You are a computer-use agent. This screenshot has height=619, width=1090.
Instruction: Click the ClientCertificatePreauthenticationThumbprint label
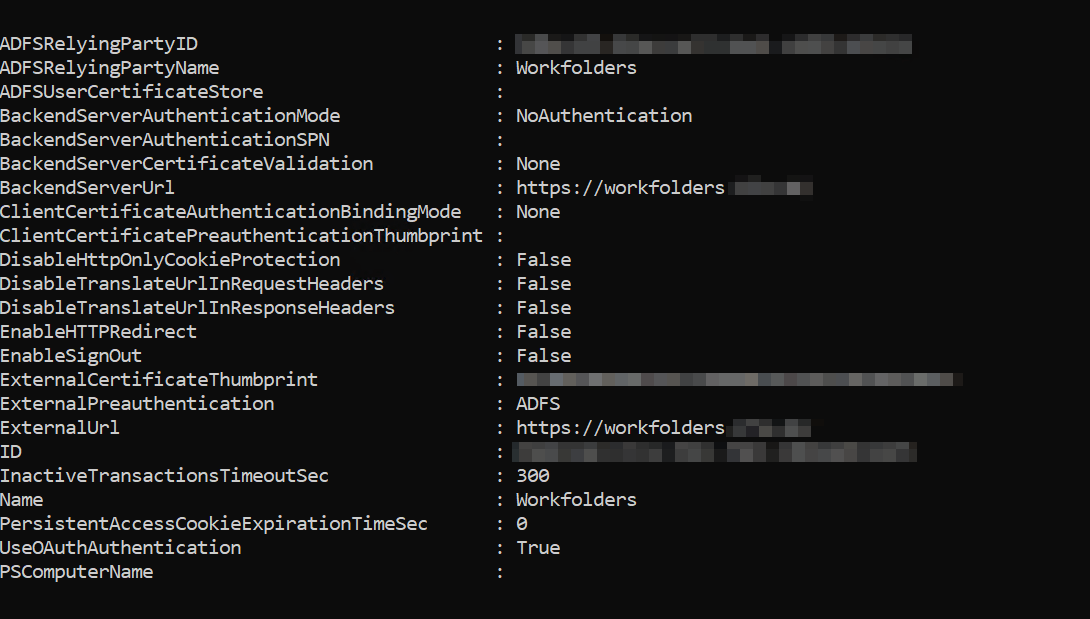241,236
